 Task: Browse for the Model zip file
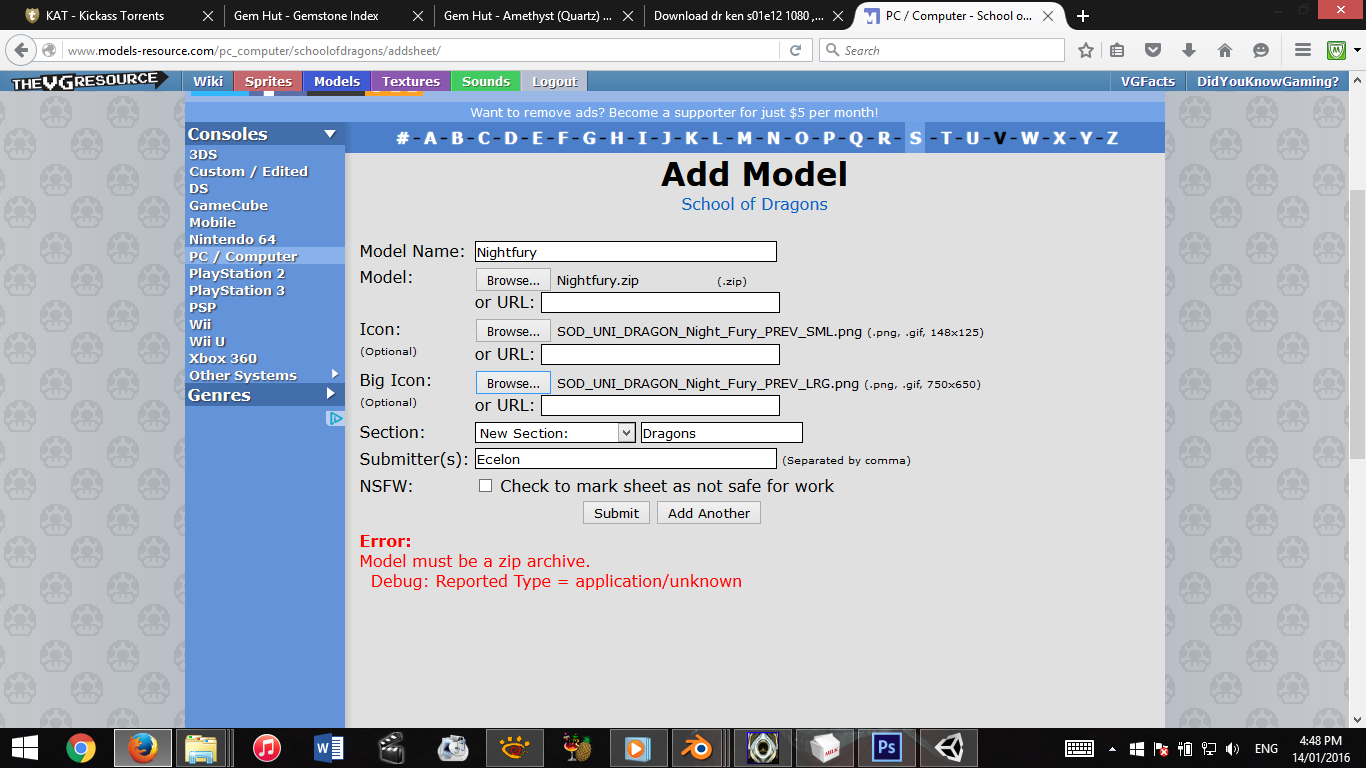[x=513, y=281]
